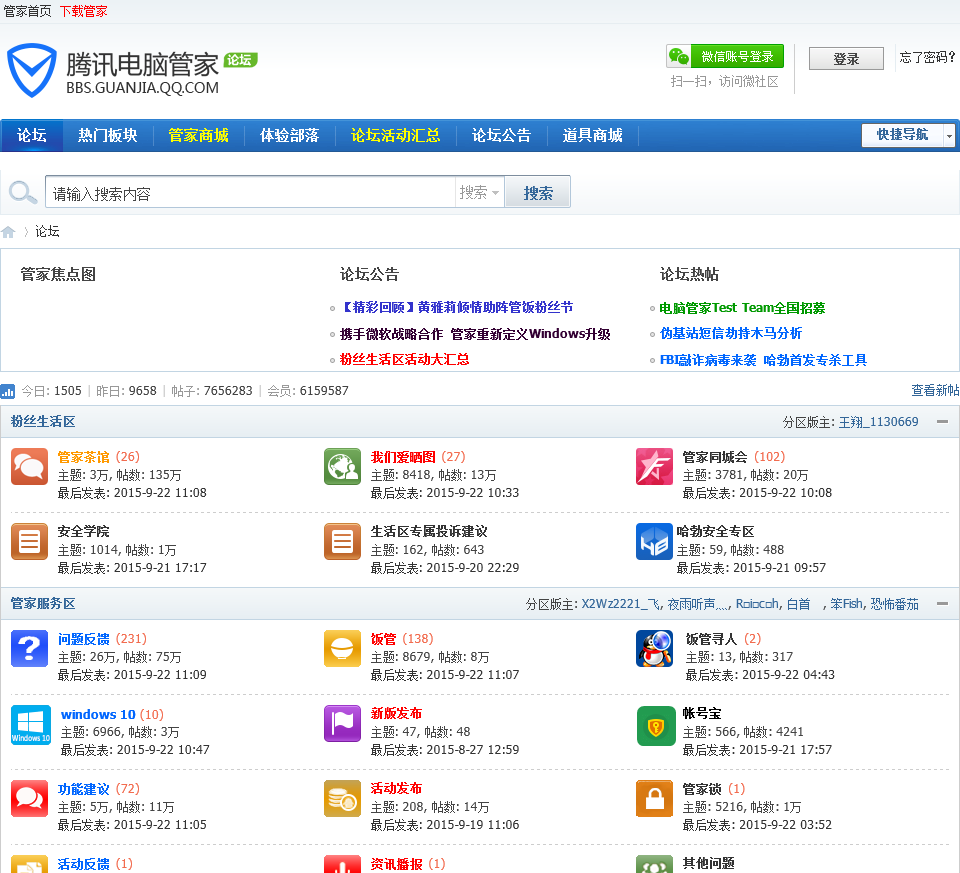960x873 pixels.
Task: Click the 管家锁 orange padlock icon
Action: click(x=654, y=798)
